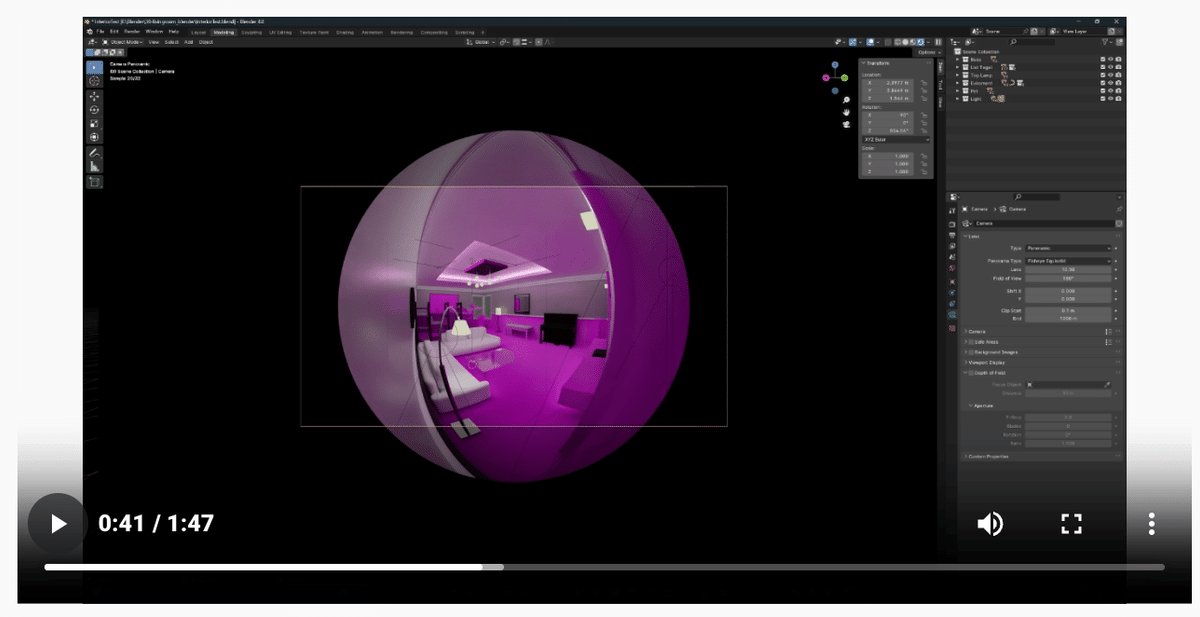
Task: Select the Annotate tool
Action: [x=94, y=153]
